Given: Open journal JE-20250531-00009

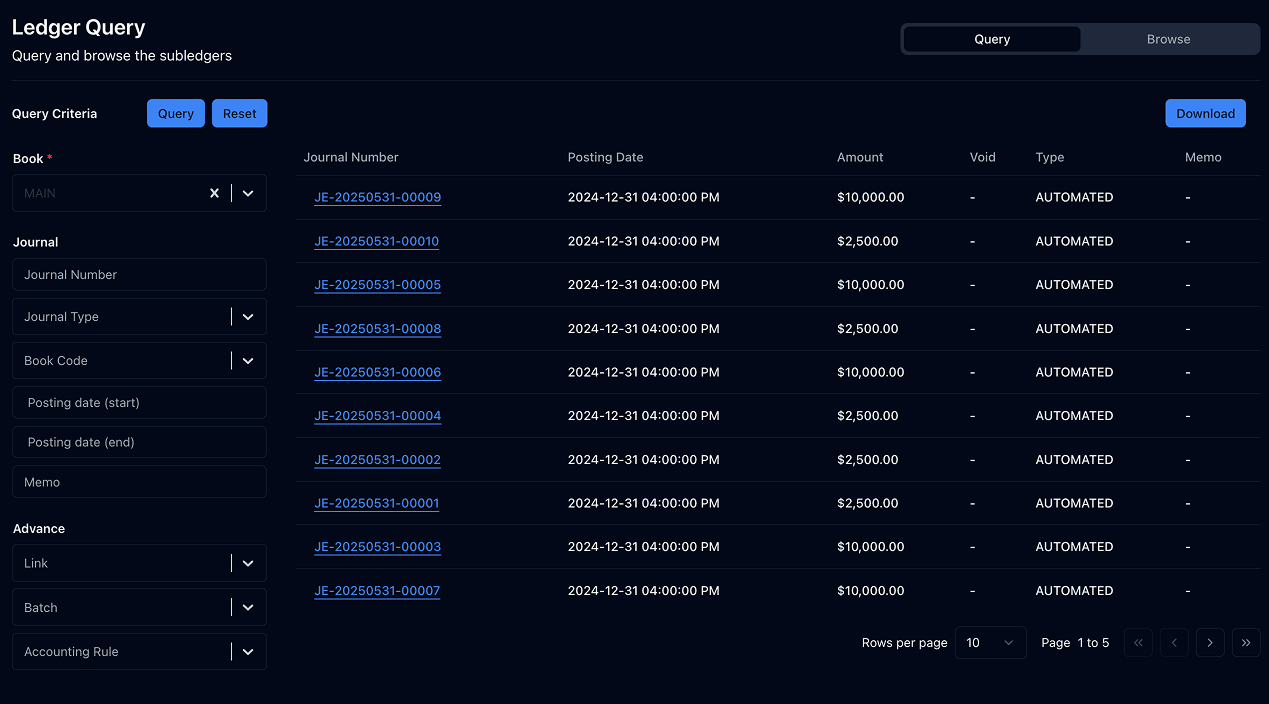Looking at the screenshot, I should coord(378,197).
